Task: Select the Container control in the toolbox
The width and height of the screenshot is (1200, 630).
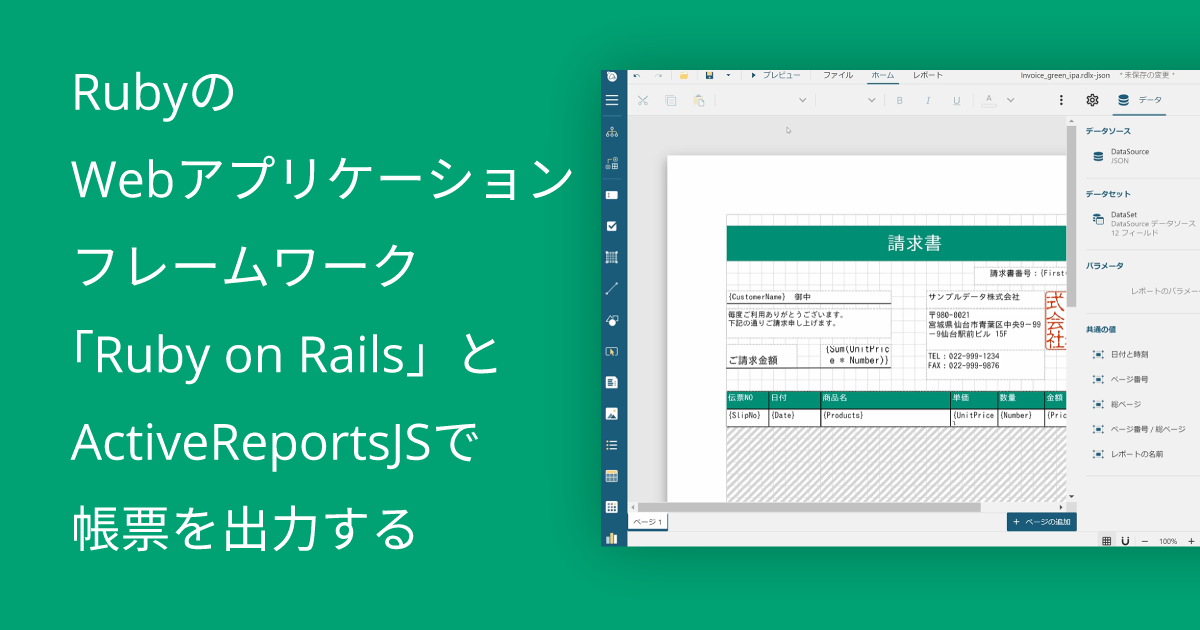Action: (x=612, y=257)
